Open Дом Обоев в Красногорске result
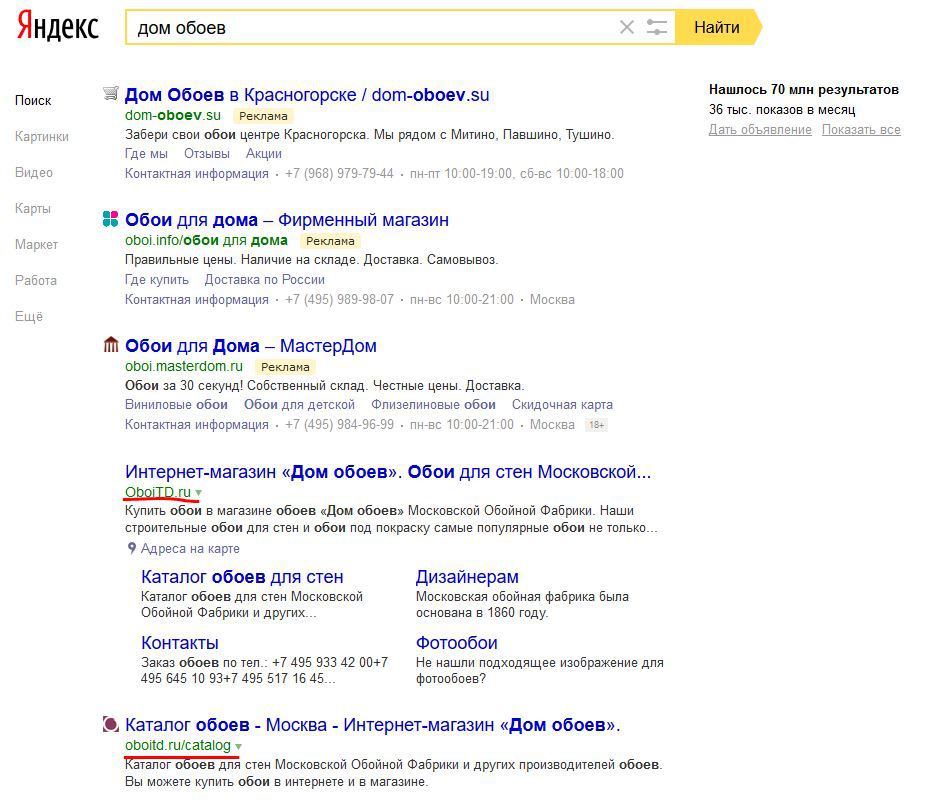The width and height of the screenshot is (927, 808). pos(307,95)
